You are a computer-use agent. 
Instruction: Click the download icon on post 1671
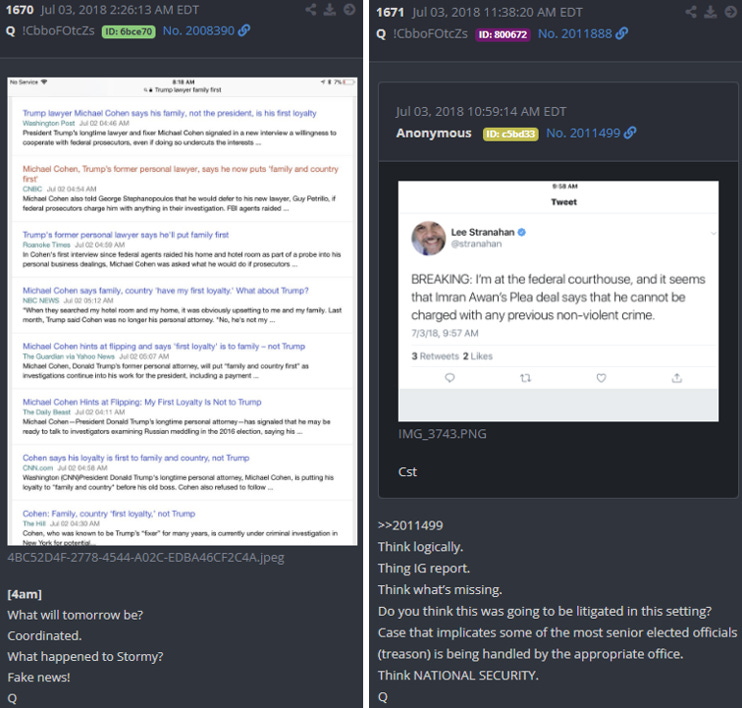click(x=710, y=12)
